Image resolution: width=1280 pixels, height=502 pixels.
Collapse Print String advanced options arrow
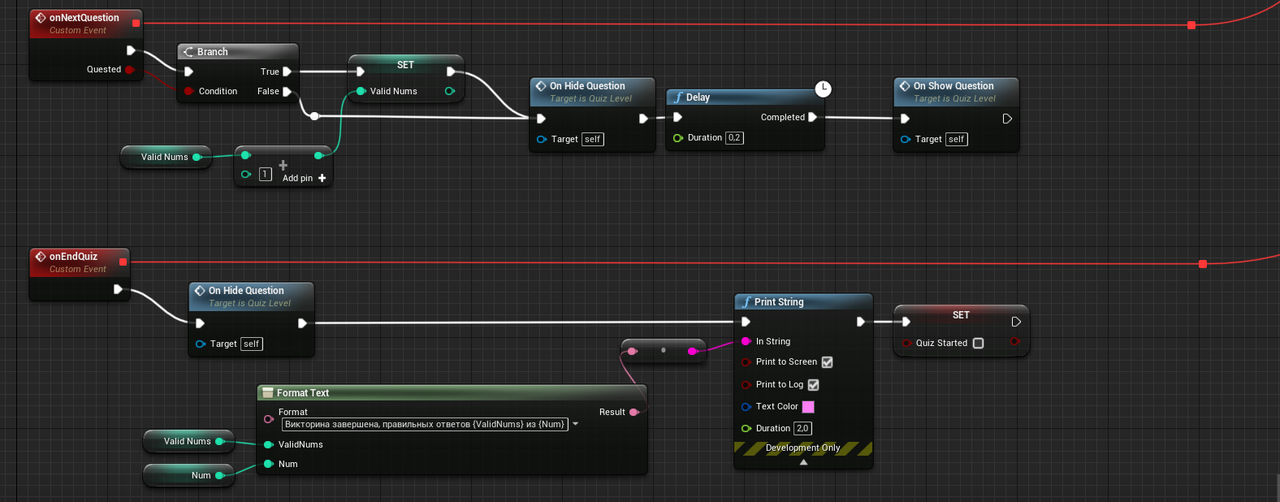tap(803, 462)
